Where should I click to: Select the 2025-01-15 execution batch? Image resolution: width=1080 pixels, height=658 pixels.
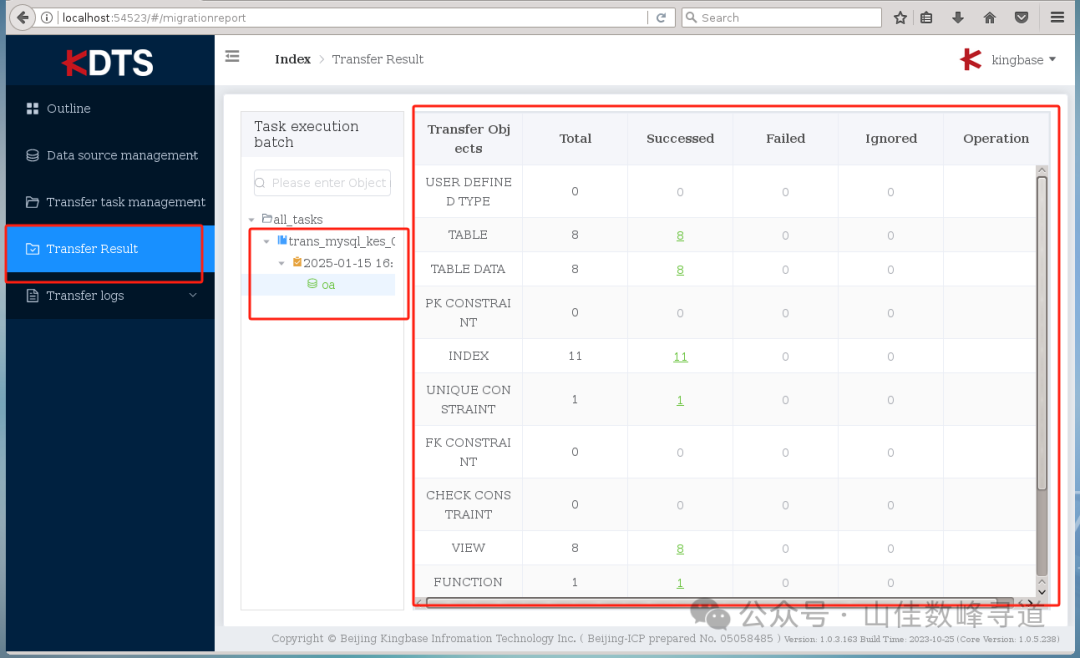coord(348,263)
